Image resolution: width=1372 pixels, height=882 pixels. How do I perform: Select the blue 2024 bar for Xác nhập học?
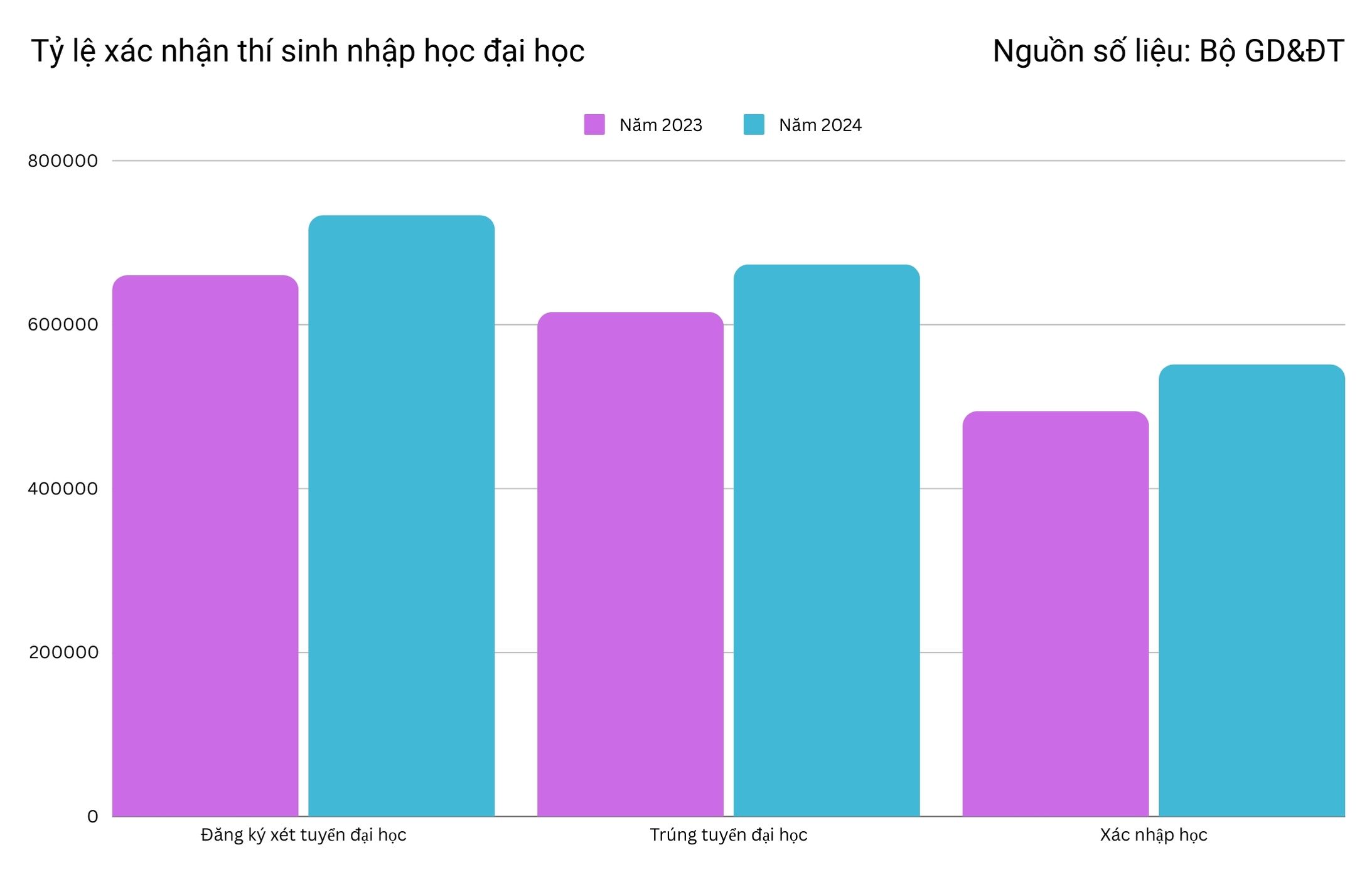[x=1251, y=590]
